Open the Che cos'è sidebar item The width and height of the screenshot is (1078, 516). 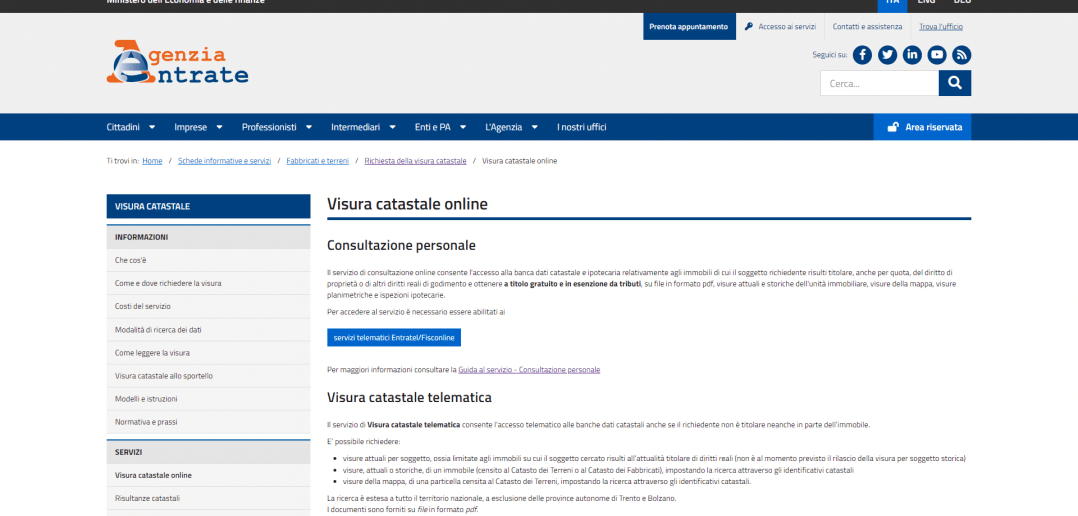pyautogui.click(x=208, y=260)
